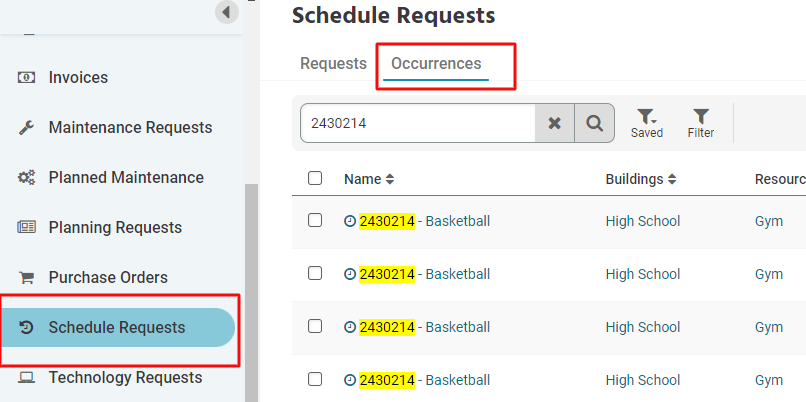Click the Purchase Orders cart icon
This screenshot has width=806, height=402.
26,278
